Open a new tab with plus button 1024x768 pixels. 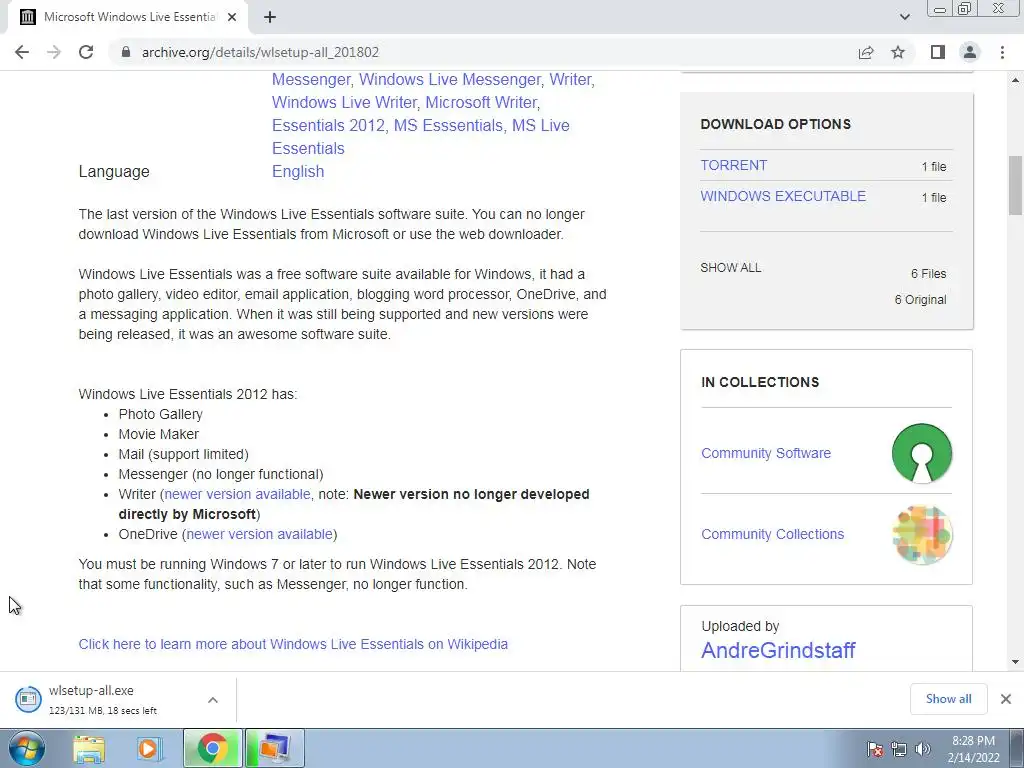point(270,17)
